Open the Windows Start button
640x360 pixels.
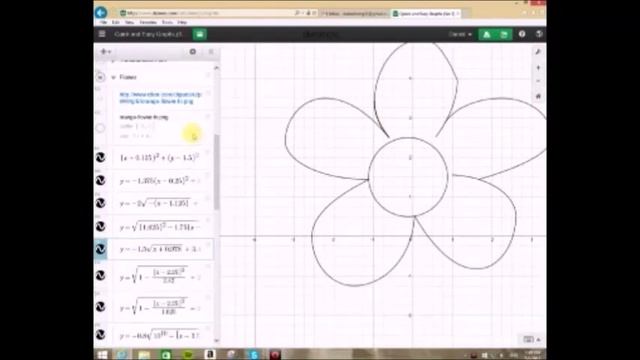coord(102,354)
